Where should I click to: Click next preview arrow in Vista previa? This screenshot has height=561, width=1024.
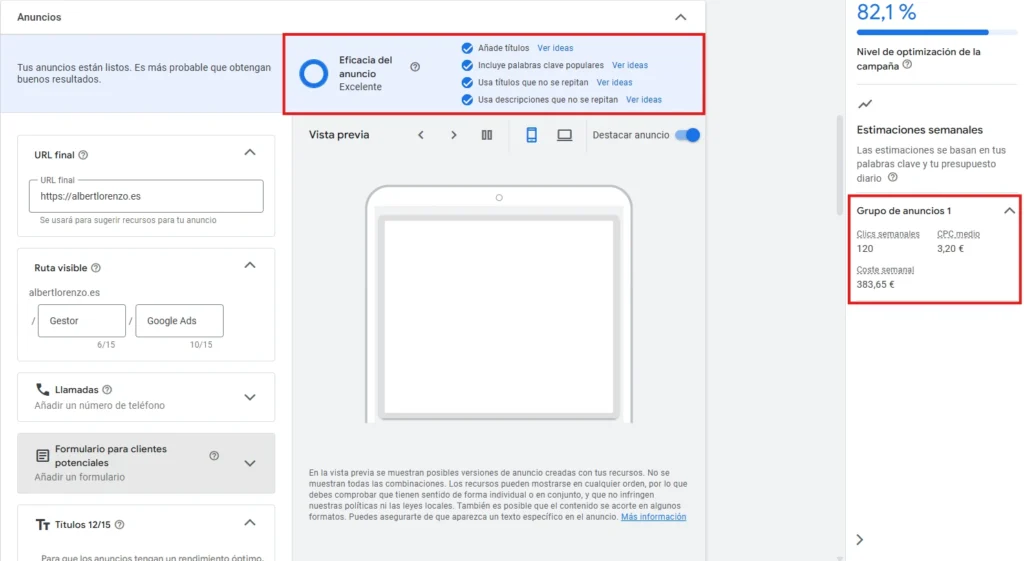(x=454, y=135)
